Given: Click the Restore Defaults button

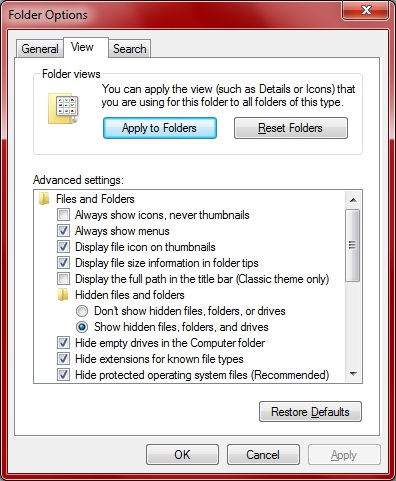Looking at the screenshot, I should [x=310, y=412].
